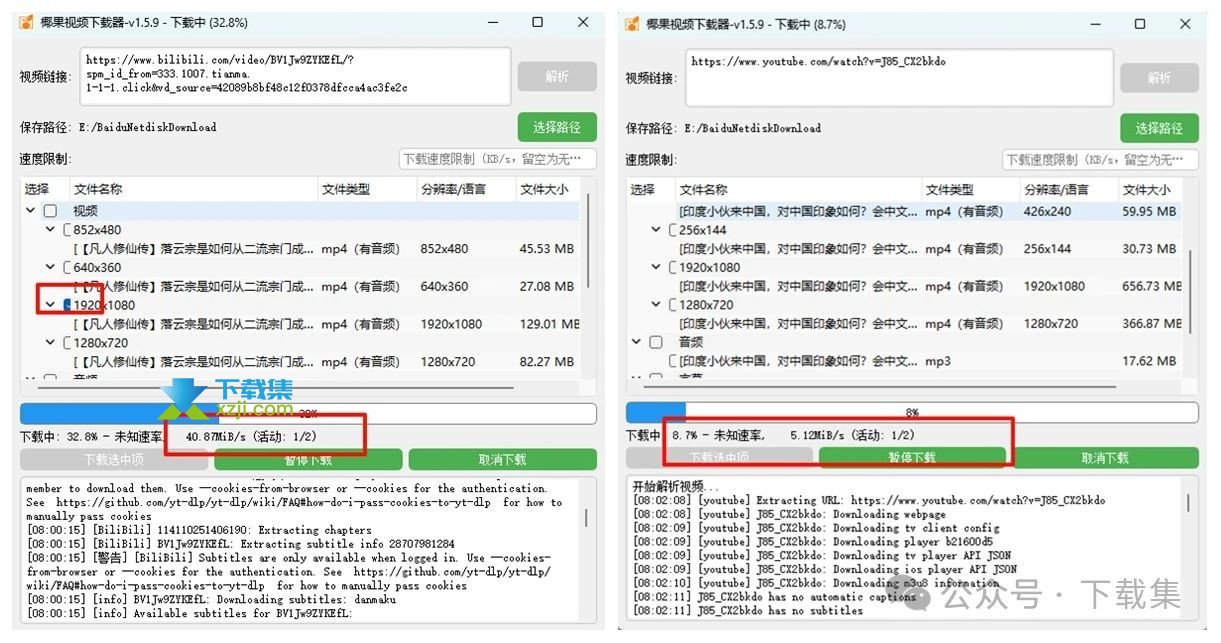
Task: Select the 30.73 MB file row
Action: pos(905,249)
